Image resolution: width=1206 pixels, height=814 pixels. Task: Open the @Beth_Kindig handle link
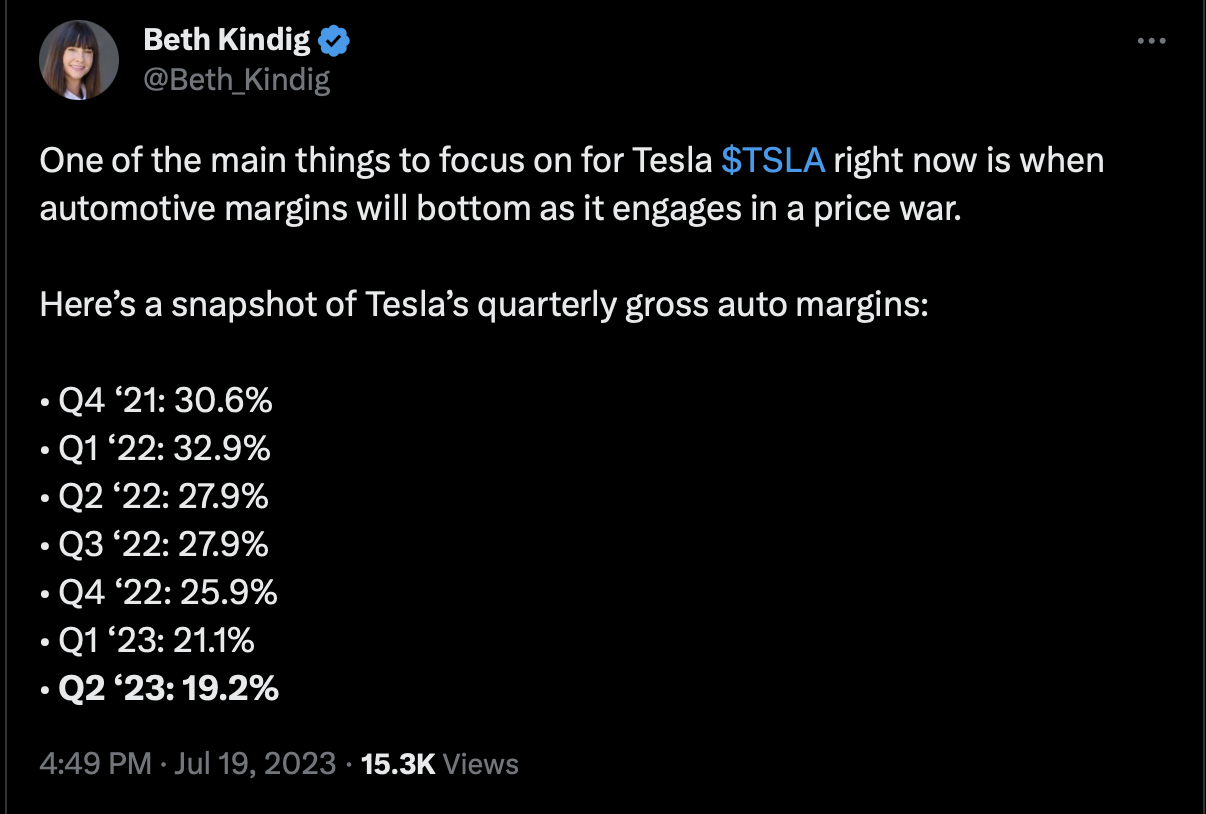click(236, 79)
